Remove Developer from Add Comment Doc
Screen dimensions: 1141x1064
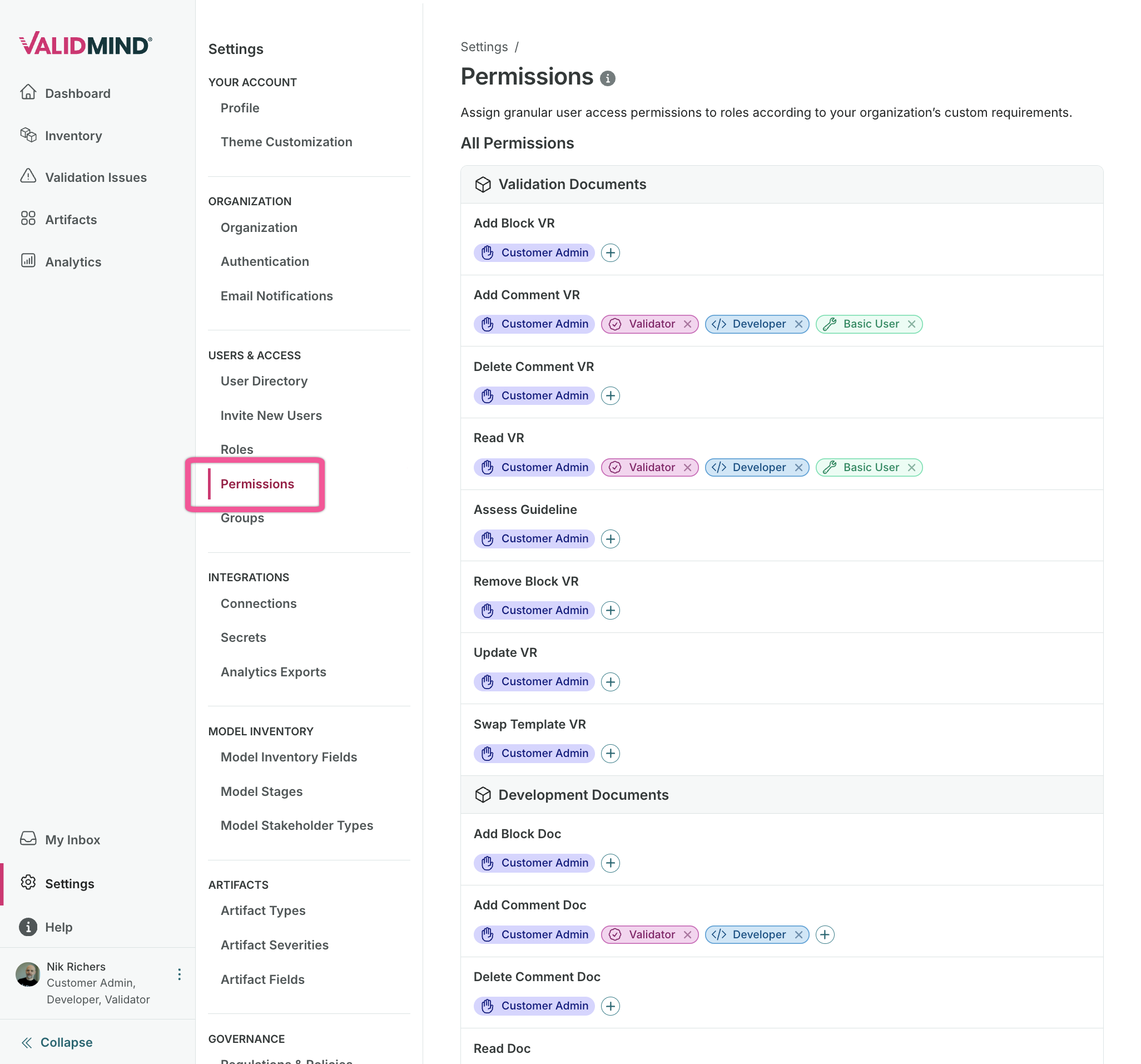pos(798,934)
